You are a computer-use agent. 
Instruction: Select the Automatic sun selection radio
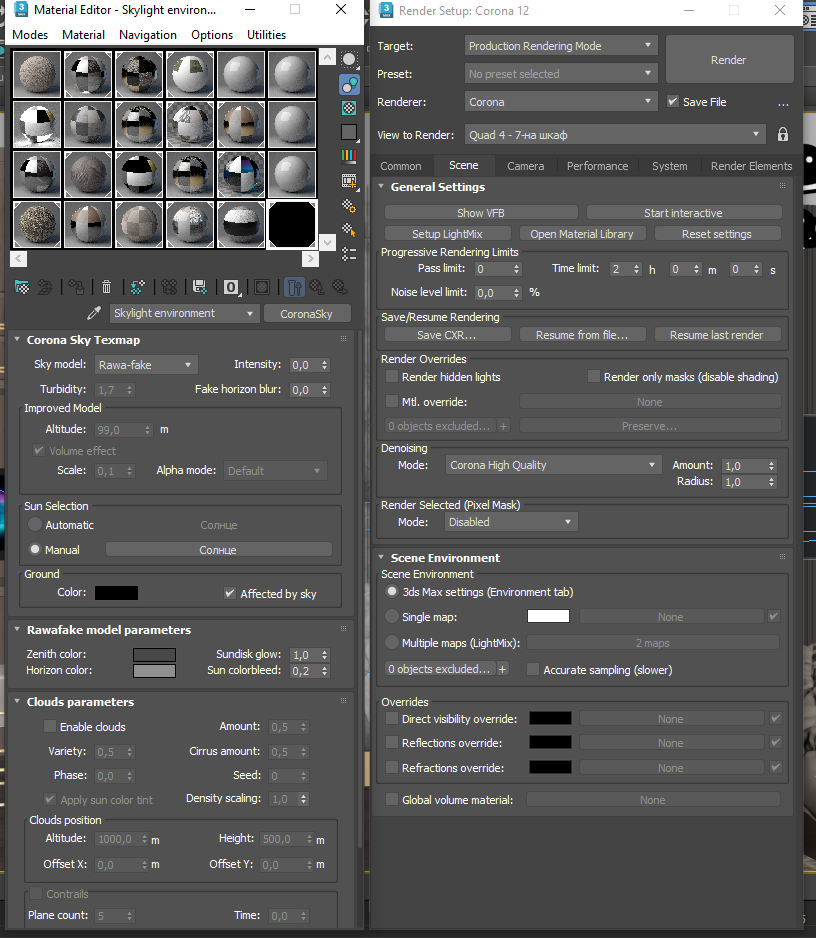point(35,525)
